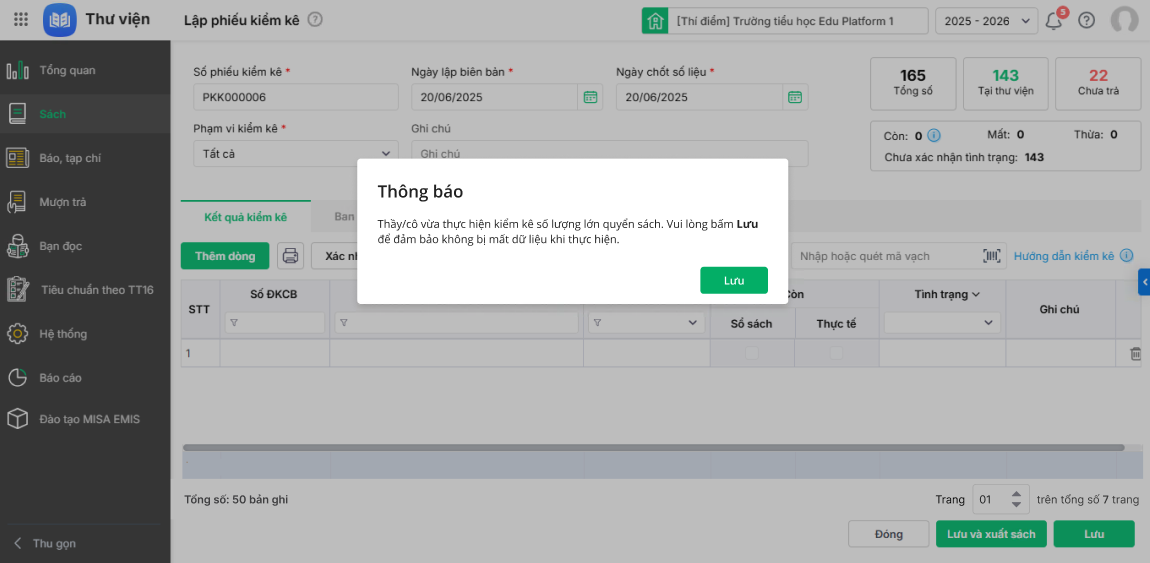1150x563 pixels.
Task: Open the 2025 - 2026 school year dropdown
Action: [986, 21]
